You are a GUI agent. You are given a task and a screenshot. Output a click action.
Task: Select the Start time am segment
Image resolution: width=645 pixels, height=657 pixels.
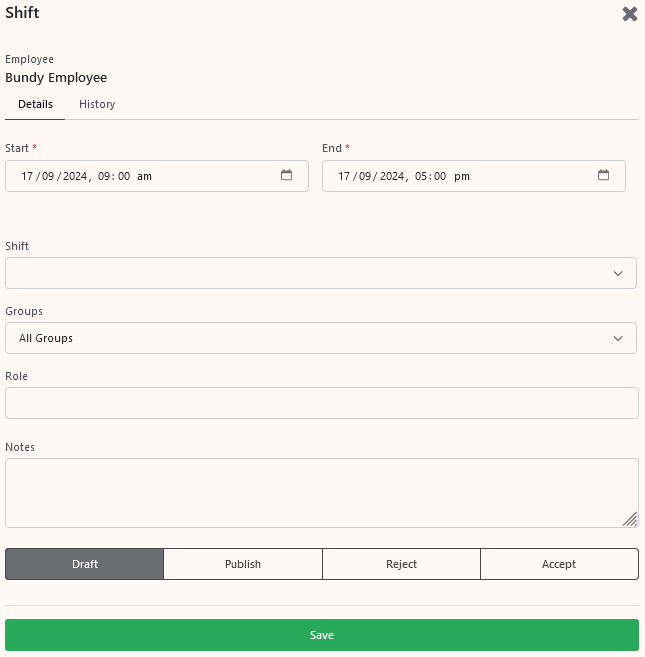144,176
